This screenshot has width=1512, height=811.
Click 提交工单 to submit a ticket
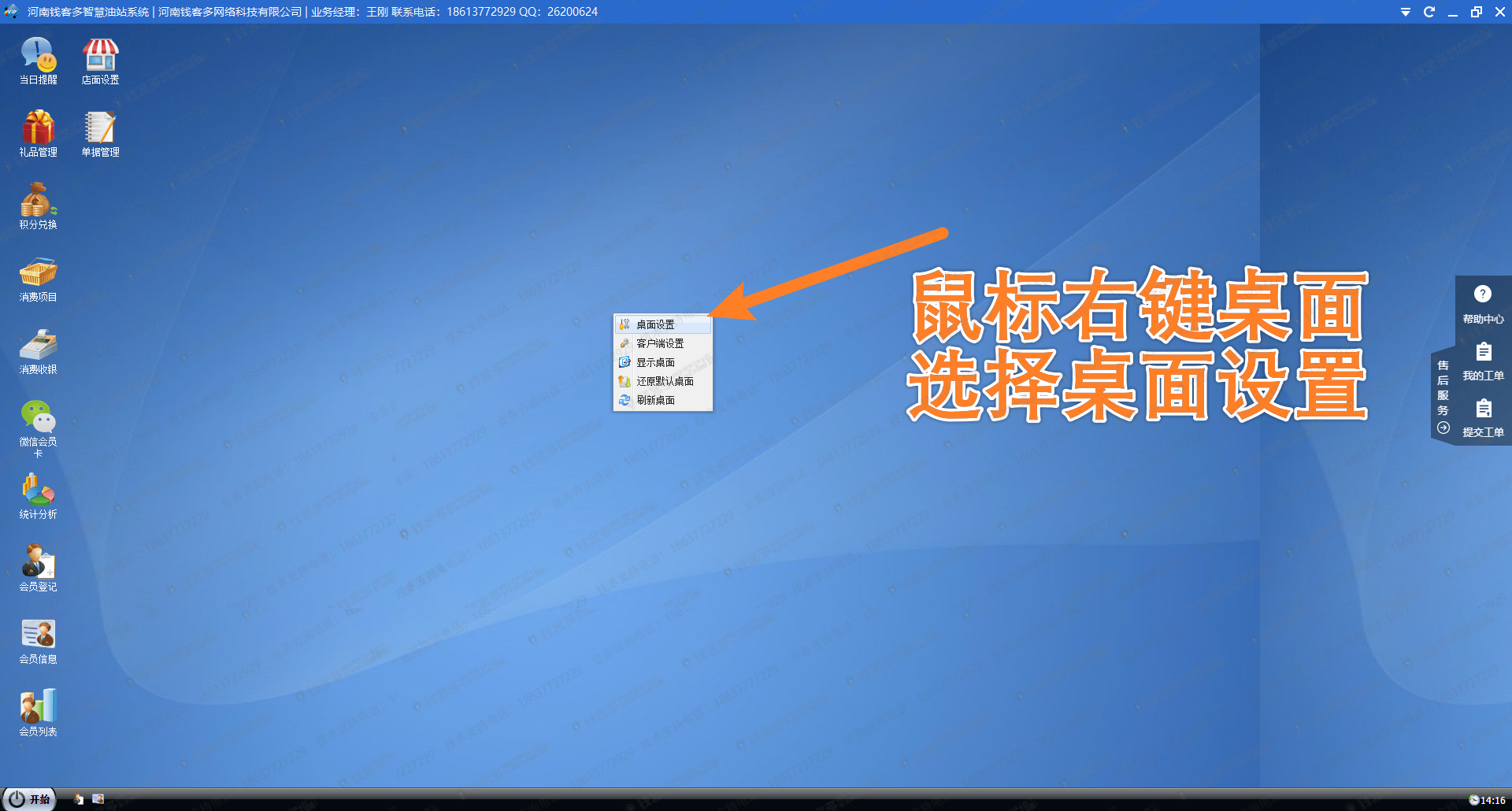[1483, 418]
